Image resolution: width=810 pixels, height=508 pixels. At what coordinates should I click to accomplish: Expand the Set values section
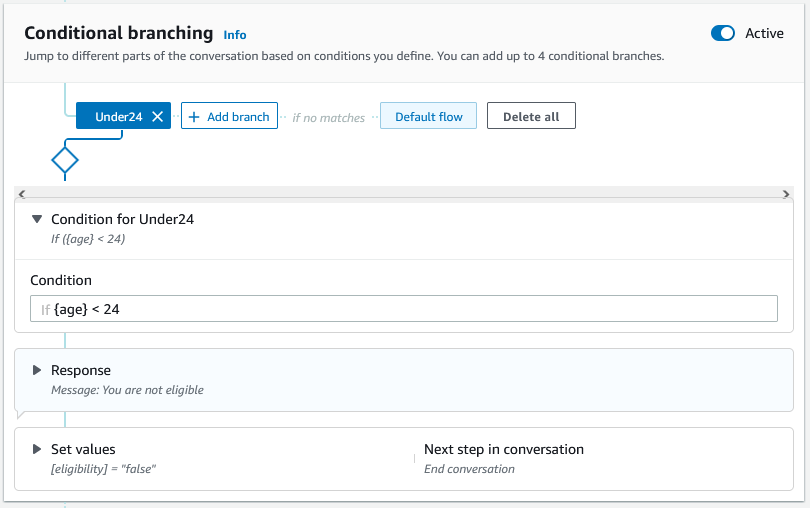(37, 450)
